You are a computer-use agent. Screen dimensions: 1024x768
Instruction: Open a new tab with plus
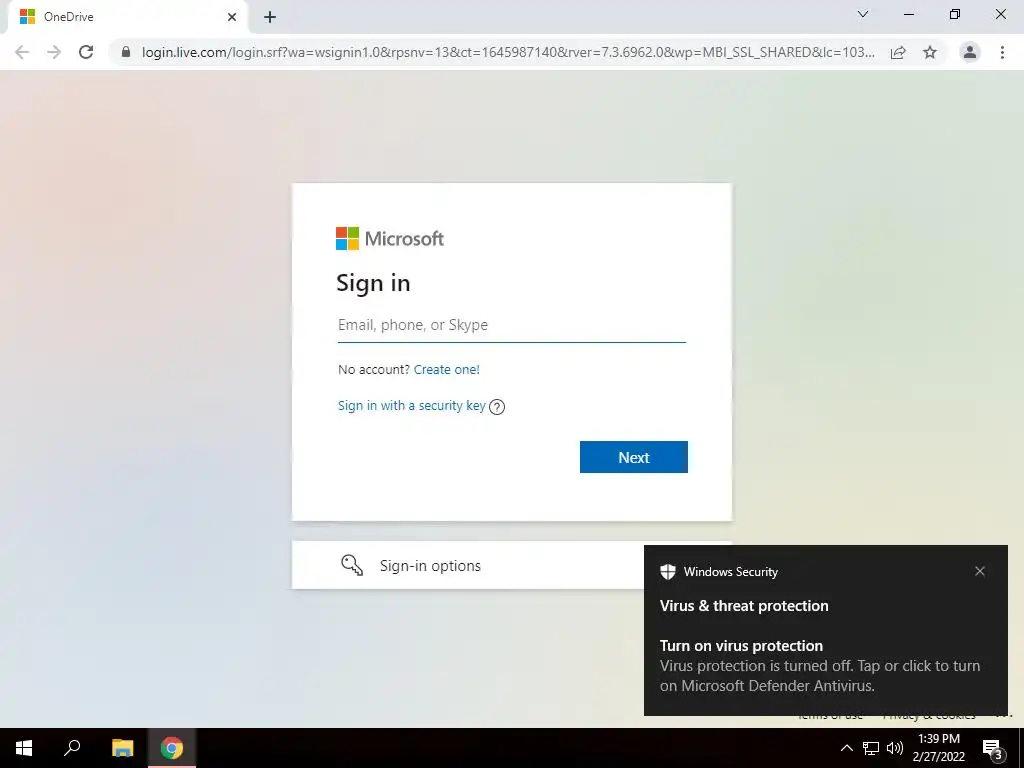[270, 17]
